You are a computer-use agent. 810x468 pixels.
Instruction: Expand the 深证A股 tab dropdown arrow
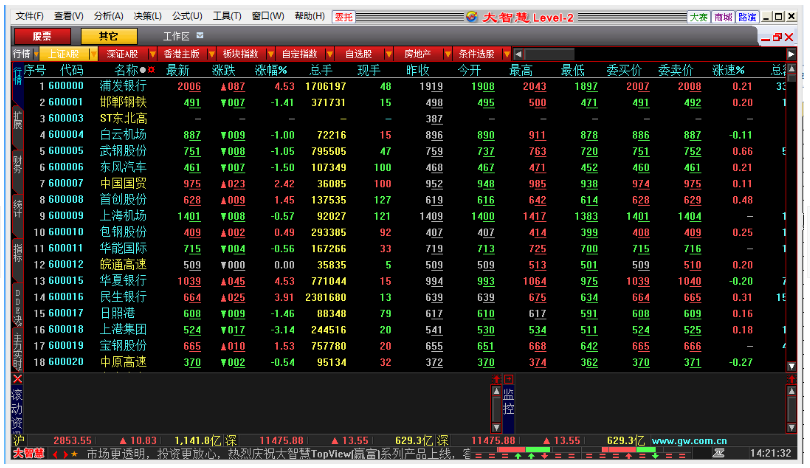coord(152,54)
